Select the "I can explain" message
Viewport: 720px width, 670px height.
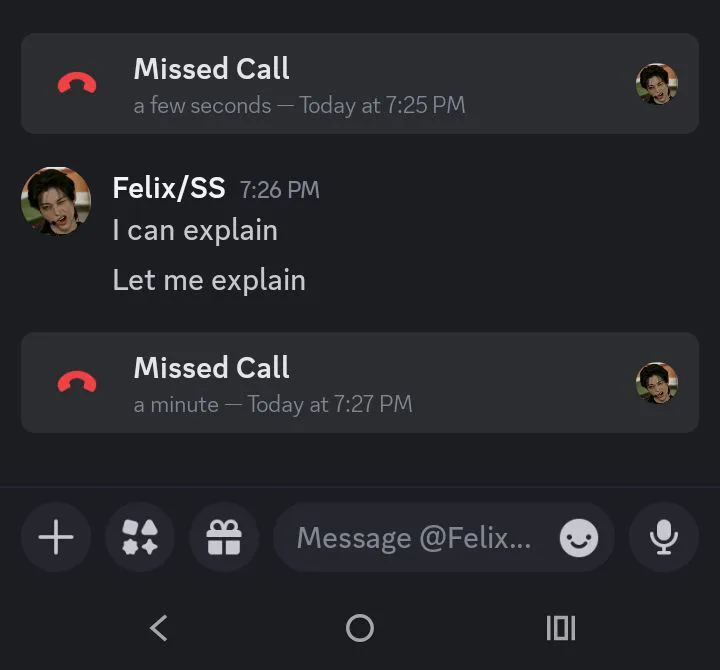click(195, 231)
